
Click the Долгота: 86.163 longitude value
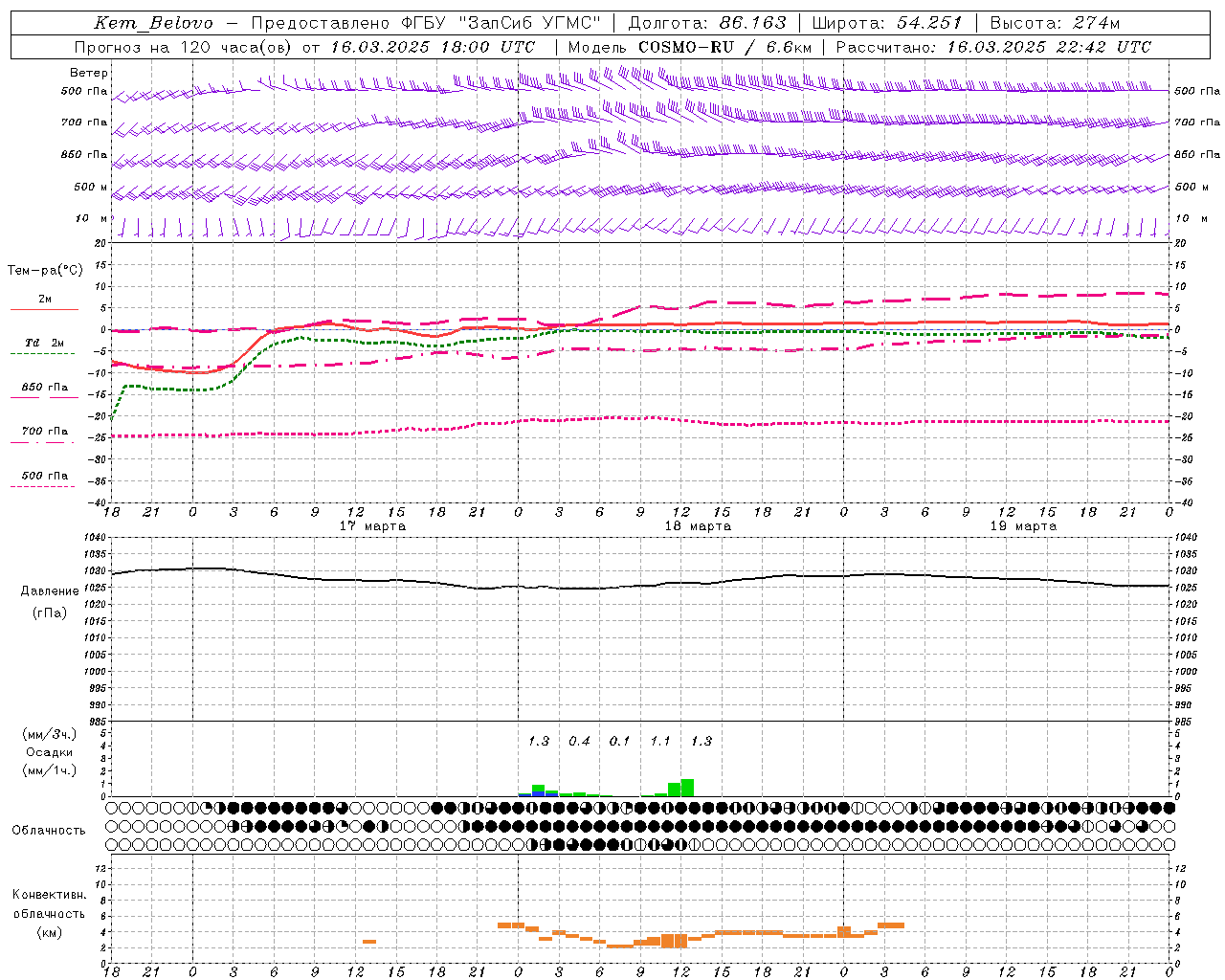point(707,23)
